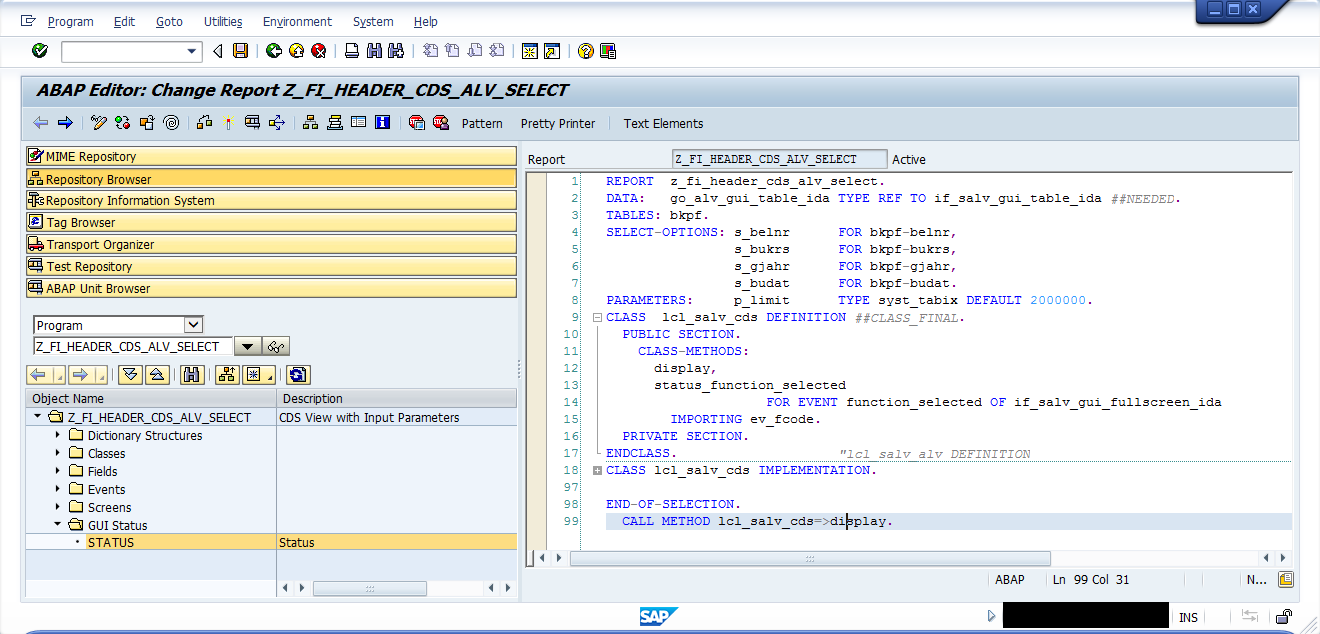Open the Goto menu
The image size is (1320, 634).
click(x=168, y=21)
